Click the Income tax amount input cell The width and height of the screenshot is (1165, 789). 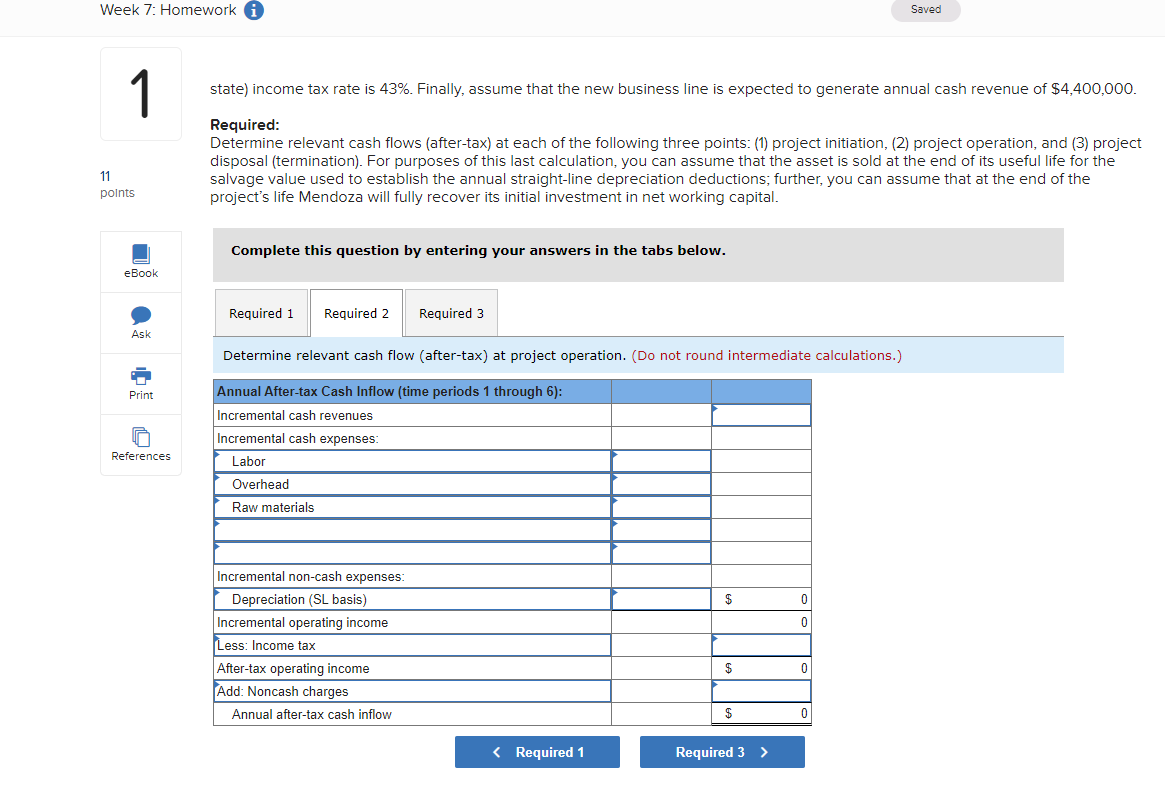click(x=761, y=644)
